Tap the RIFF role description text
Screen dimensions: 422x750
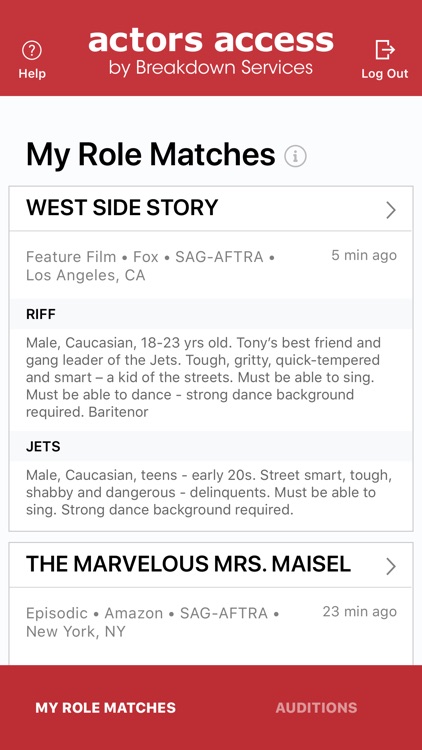point(203,377)
